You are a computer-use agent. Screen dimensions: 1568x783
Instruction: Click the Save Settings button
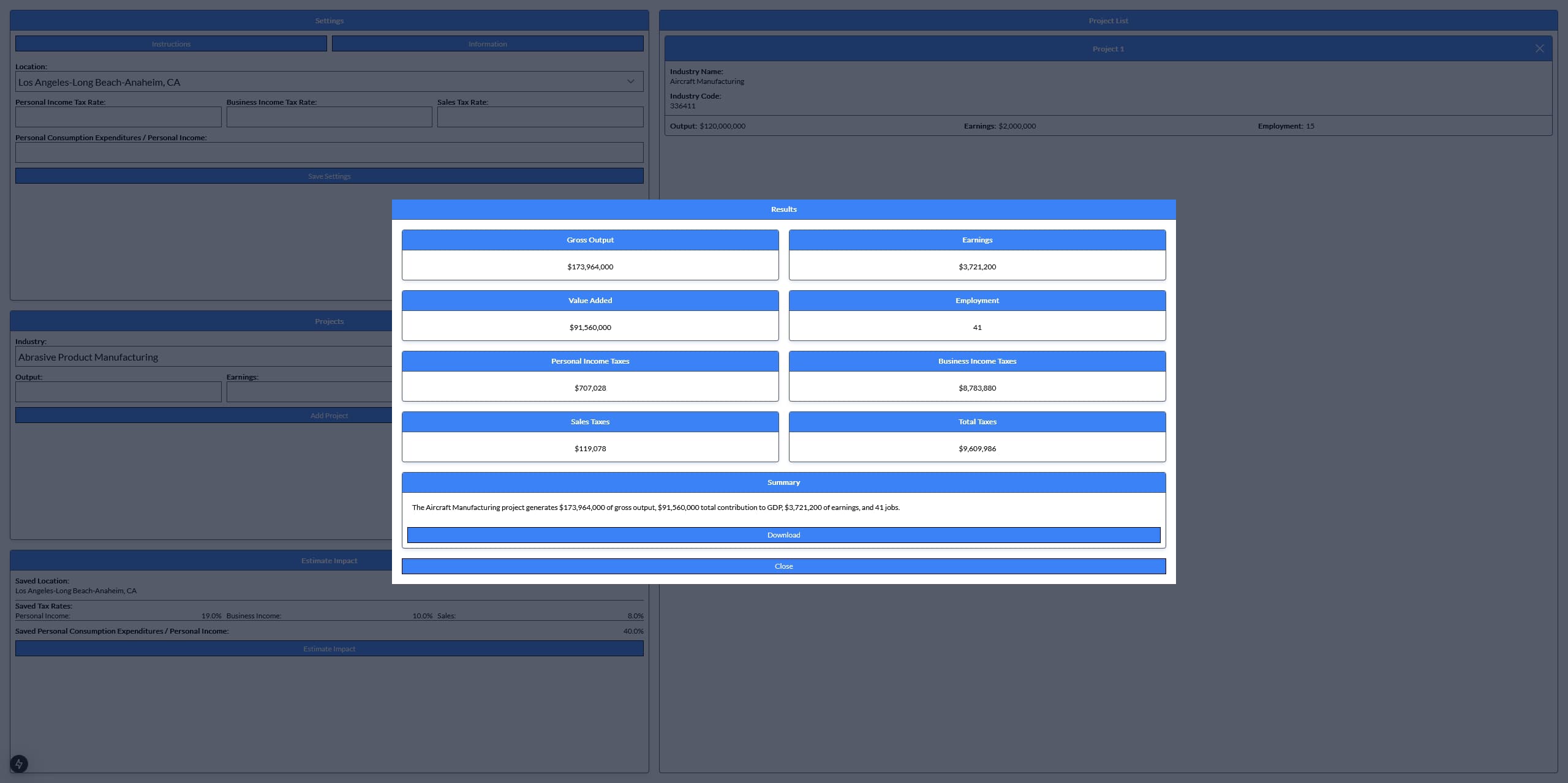(x=329, y=175)
